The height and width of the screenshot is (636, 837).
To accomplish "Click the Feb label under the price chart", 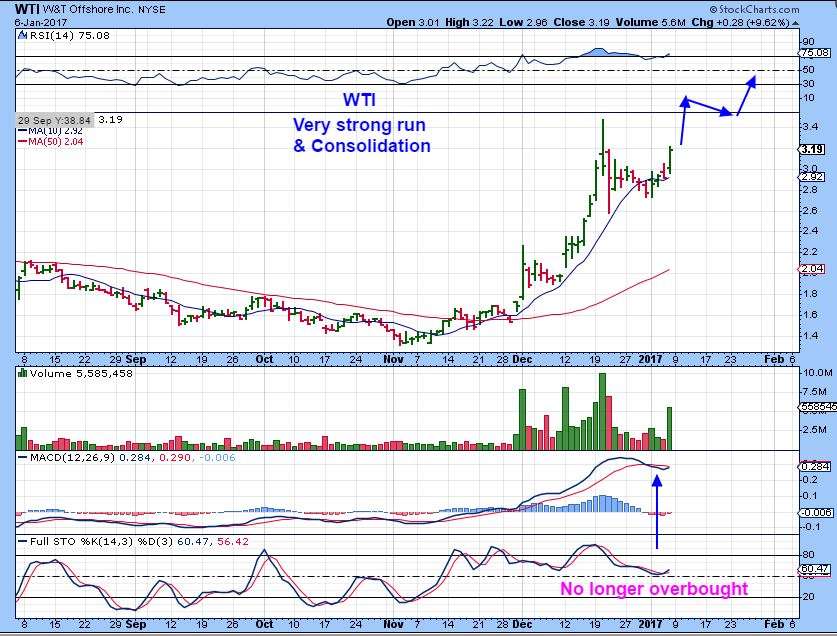I will pos(774,359).
